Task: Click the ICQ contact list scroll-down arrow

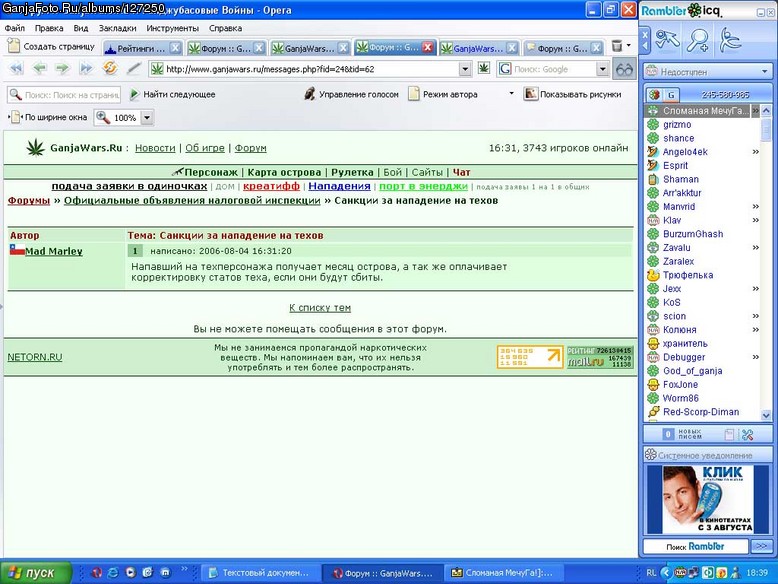Action: (x=766, y=415)
